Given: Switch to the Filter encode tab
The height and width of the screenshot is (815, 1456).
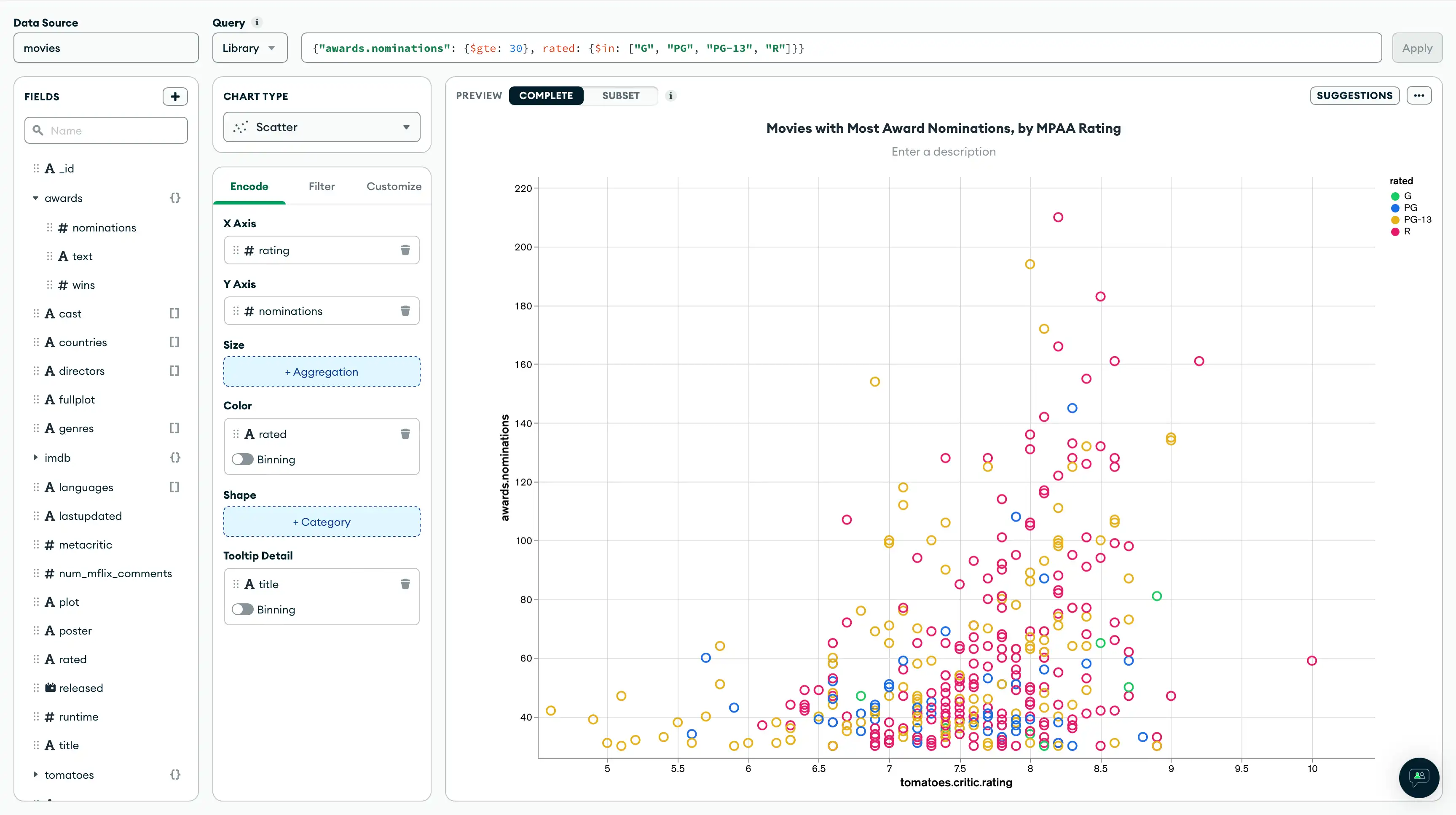Looking at the screenshot, I should 321,186.
